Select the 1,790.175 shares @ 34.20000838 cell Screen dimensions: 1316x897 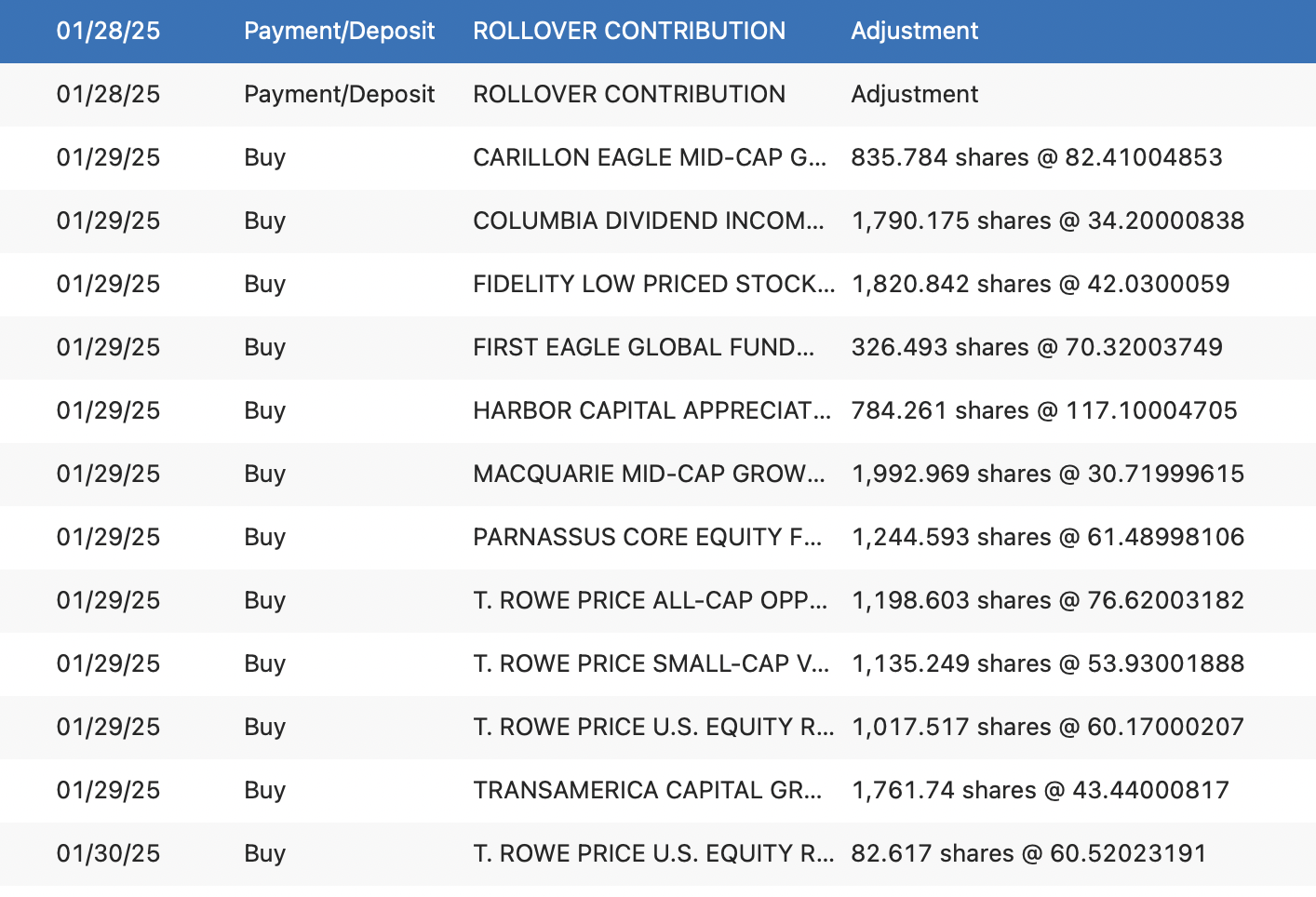1048,221
